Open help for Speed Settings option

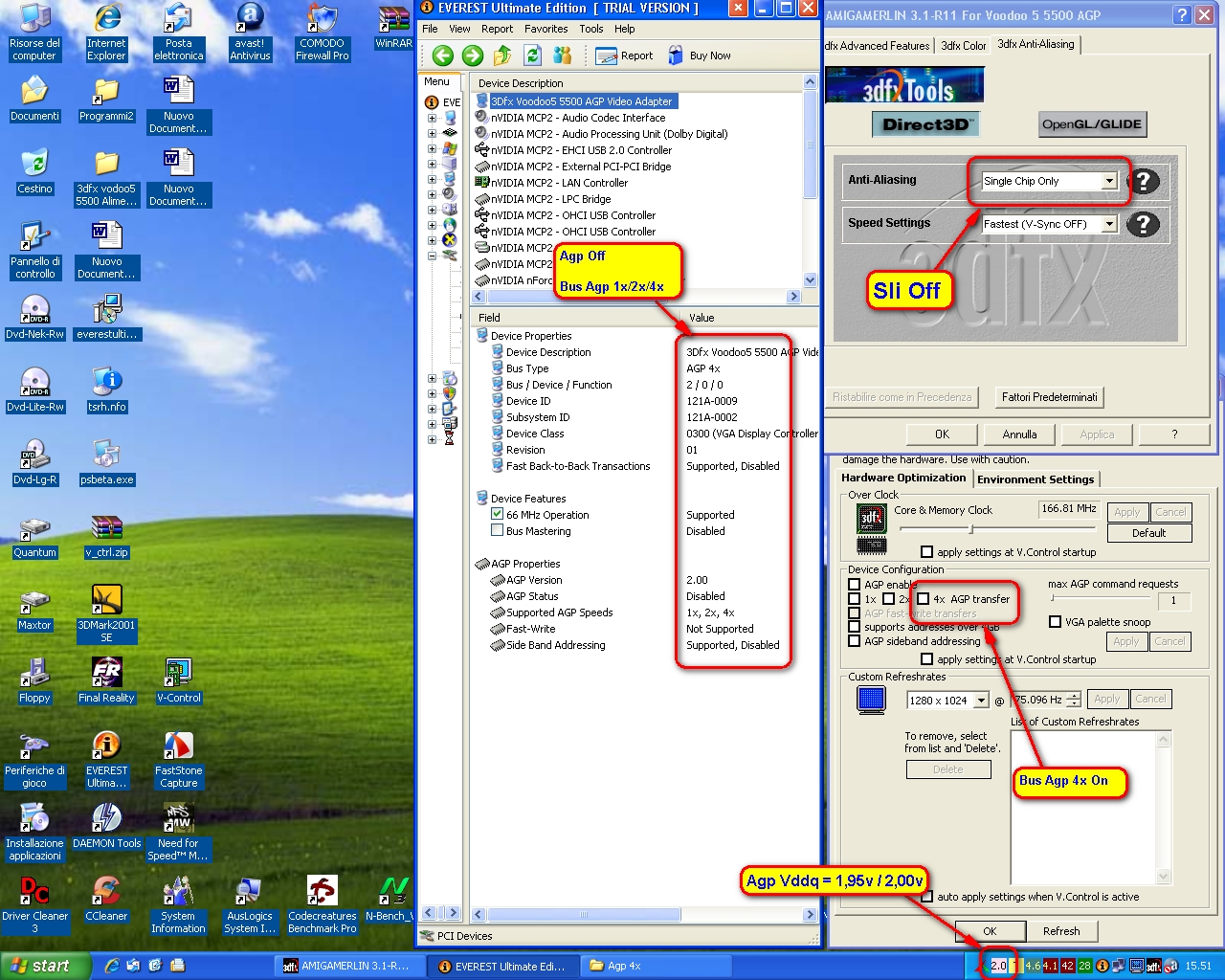(1144, 224)
